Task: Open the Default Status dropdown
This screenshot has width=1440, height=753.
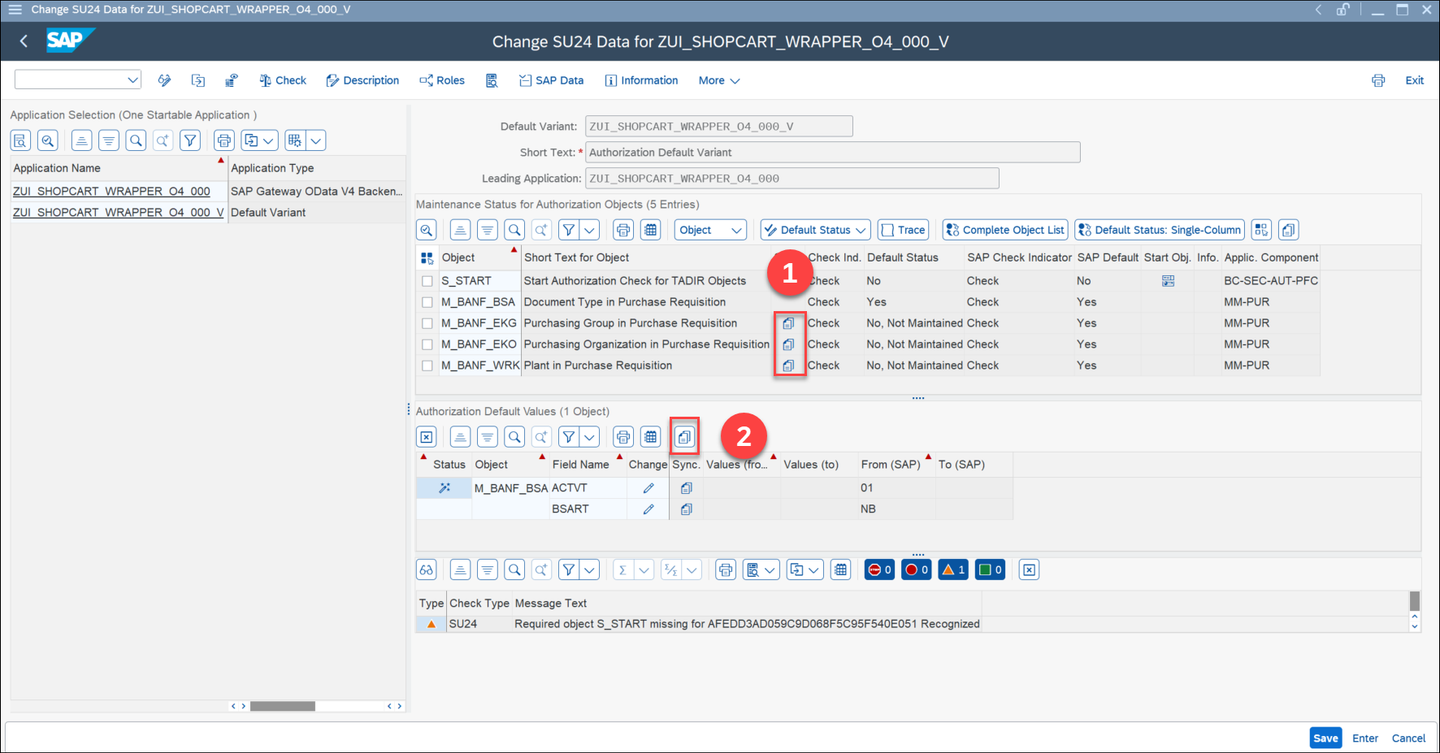Action: point(815,230)
